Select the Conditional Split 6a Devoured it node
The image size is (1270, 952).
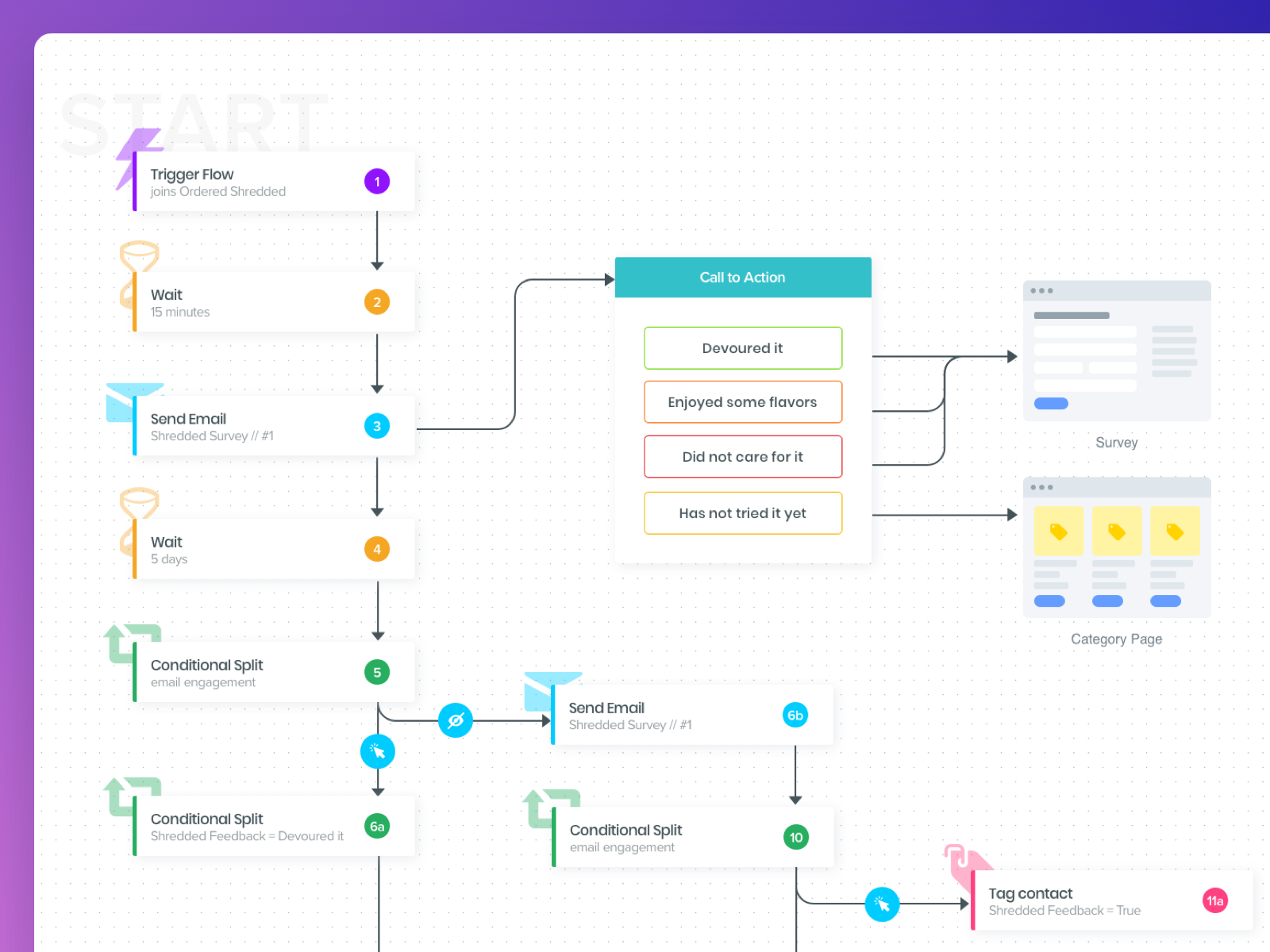[x=275, y=827]
